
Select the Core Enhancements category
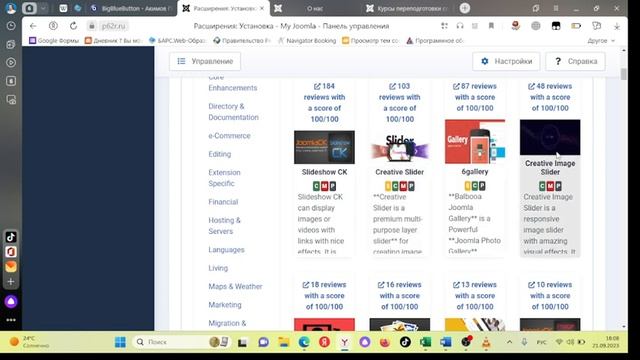coord(233,82)
